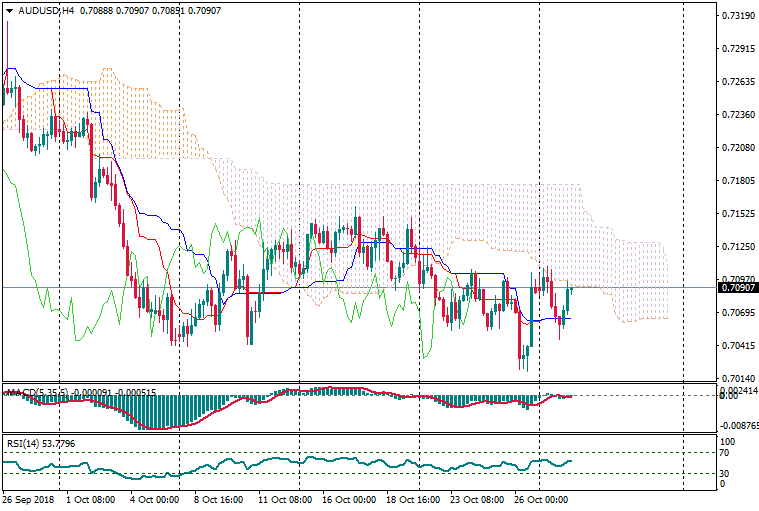The height and width of the screenshot is (511, 759).
Task: Click the 0.73190 price at top of axis
Action: click(x=737, y=16)
